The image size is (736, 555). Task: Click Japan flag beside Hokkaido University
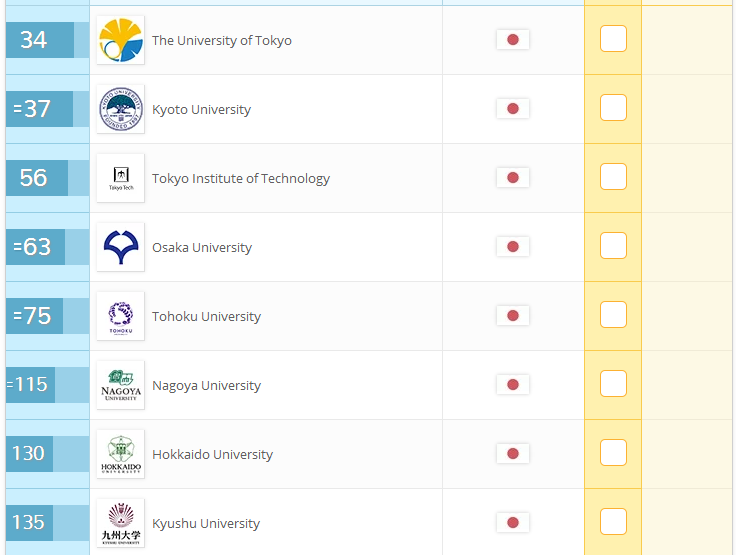point(513,454)
